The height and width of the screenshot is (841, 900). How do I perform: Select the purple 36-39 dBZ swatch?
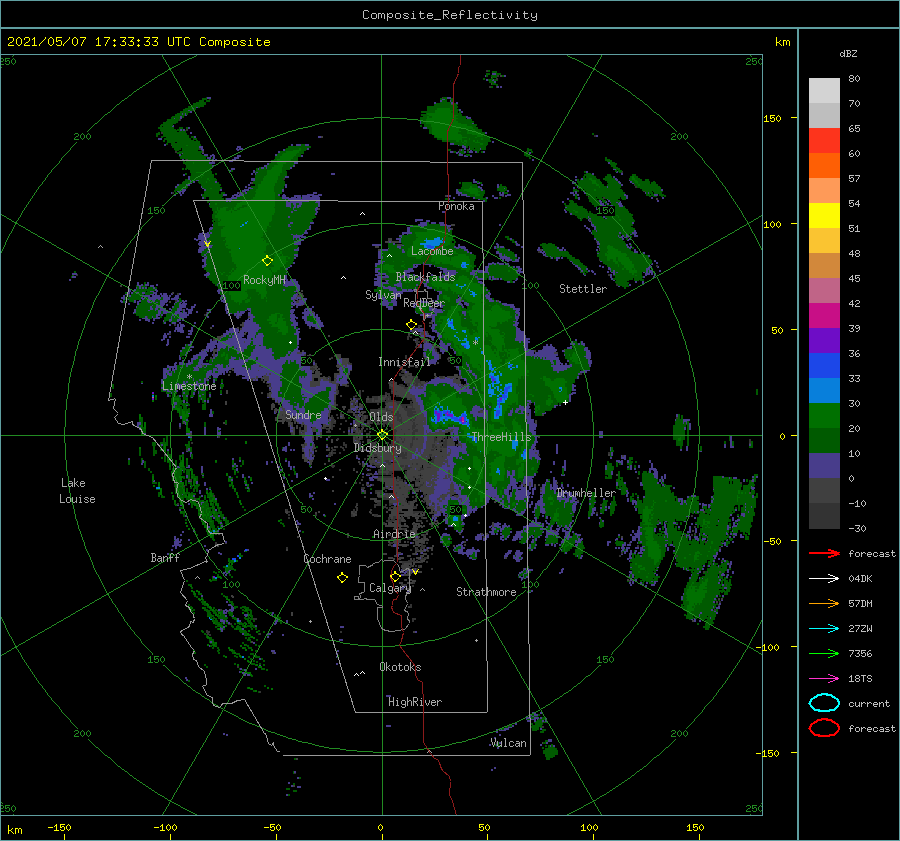(x=824, y=340)
